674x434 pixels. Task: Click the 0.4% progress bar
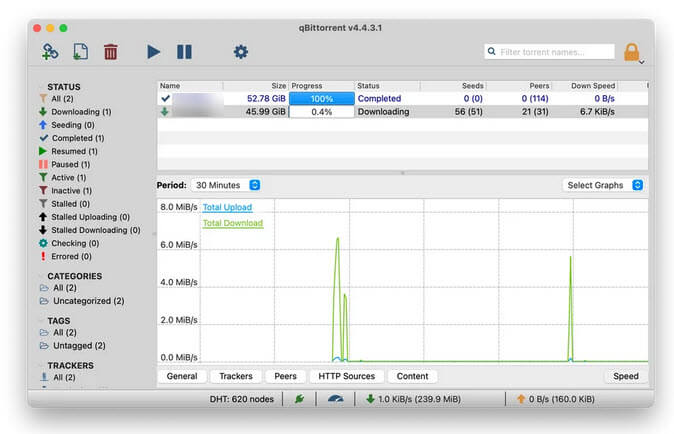322,112
